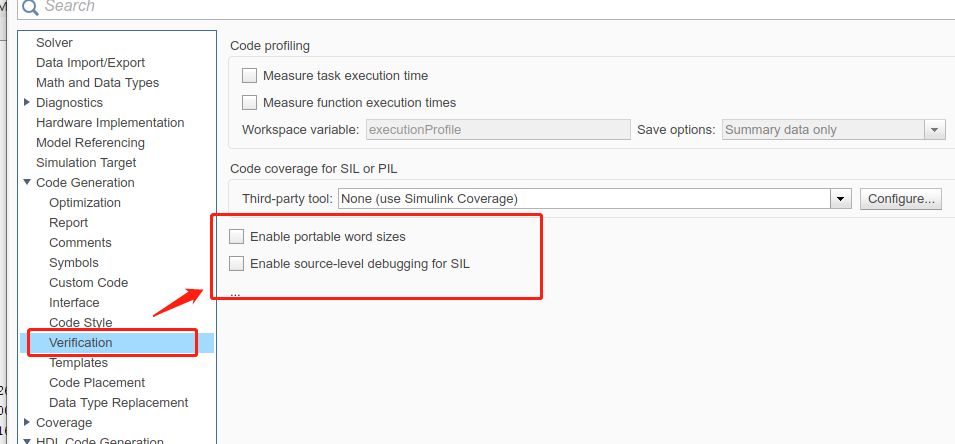955x444 pixels.
Task: Open the Data Type Replacement page
Action: pyautogui.click(x=118, y=402)
